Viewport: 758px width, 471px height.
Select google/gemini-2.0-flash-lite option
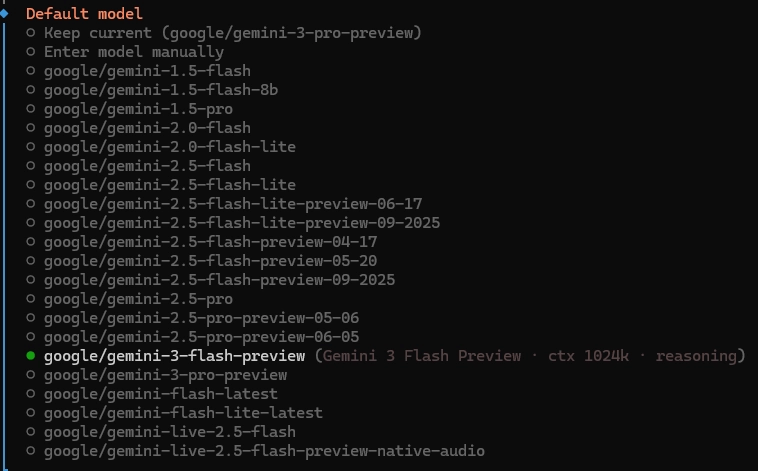pyautogui.click(x=169, y=147)
